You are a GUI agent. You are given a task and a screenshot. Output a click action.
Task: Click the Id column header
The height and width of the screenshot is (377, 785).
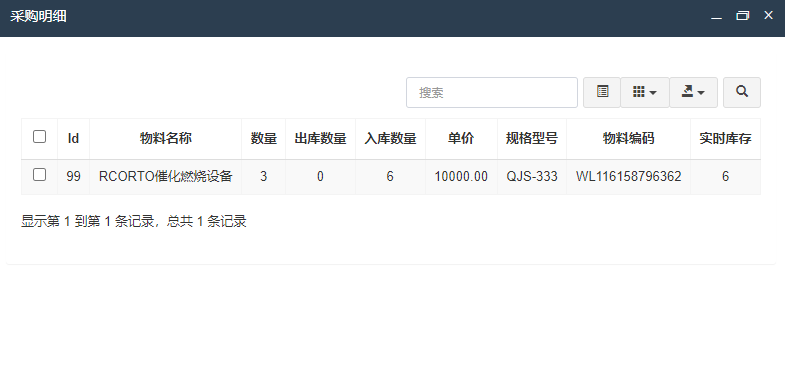click(74, 139)
